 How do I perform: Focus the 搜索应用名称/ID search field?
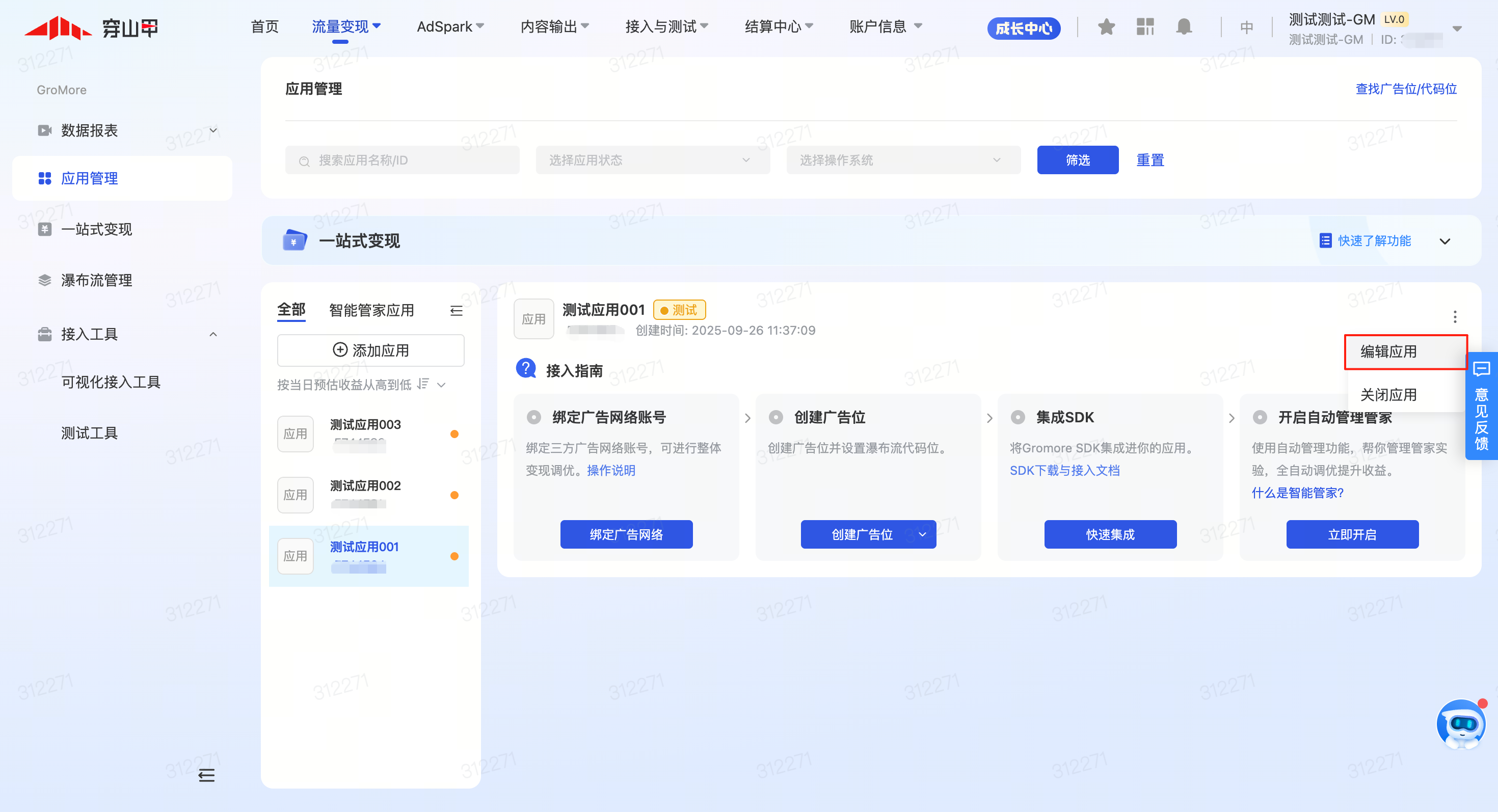click(x=403, y=160)
